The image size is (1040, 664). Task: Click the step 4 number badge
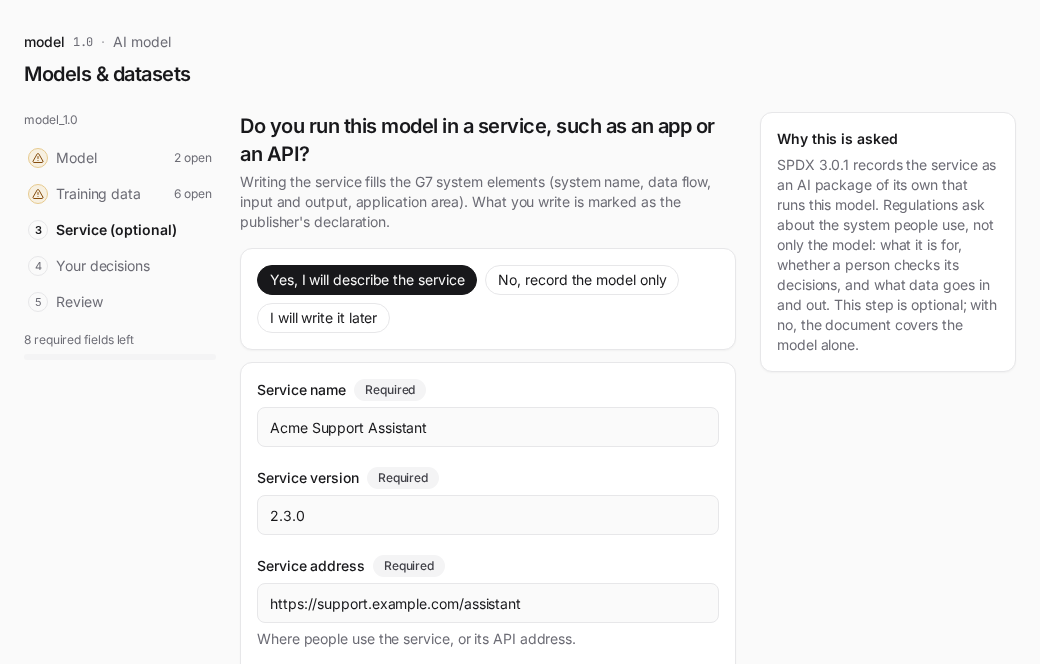pyautogui.click(x=38, y=266)
